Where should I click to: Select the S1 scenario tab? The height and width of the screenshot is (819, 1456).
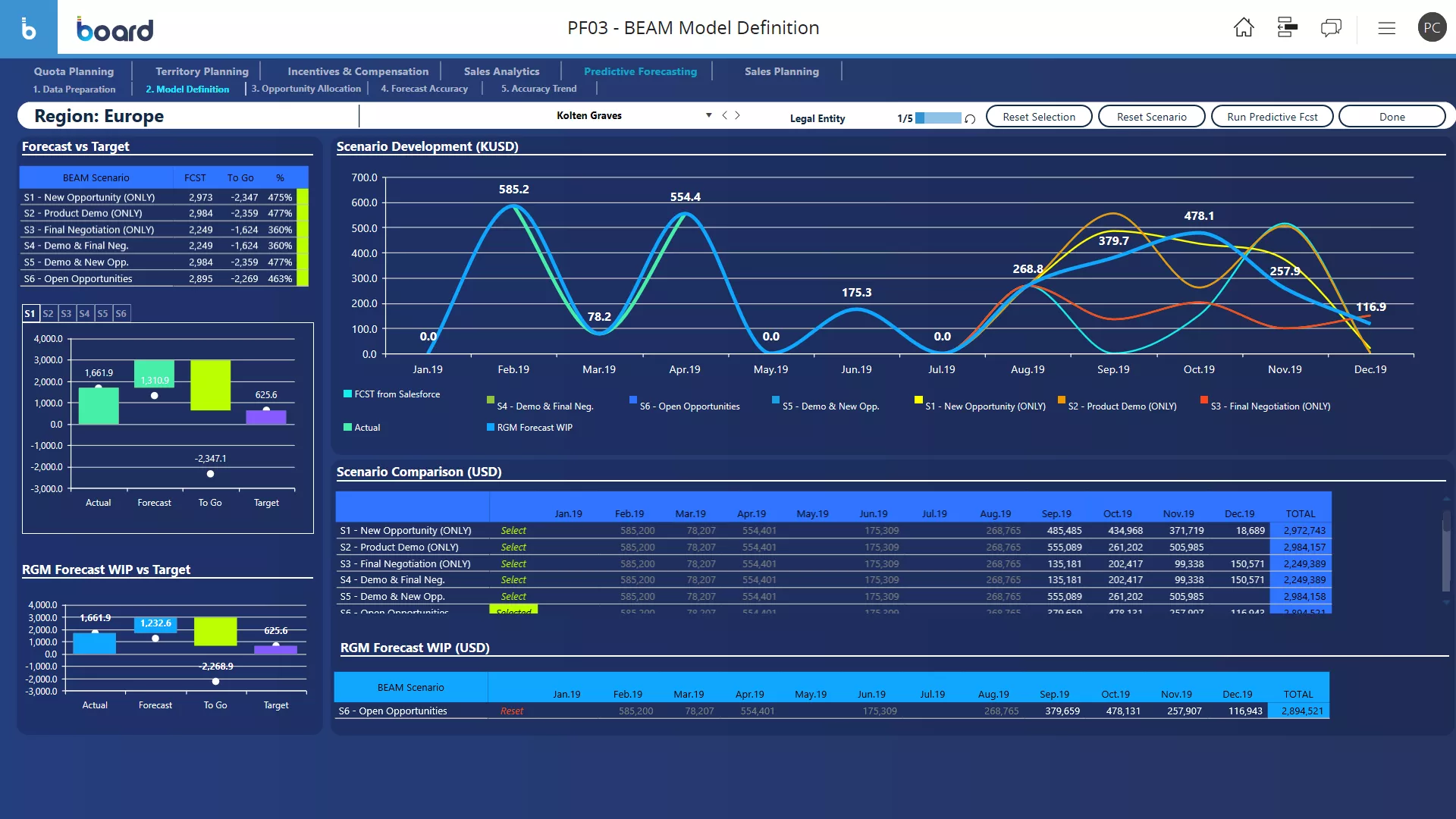tap(29, 313)
